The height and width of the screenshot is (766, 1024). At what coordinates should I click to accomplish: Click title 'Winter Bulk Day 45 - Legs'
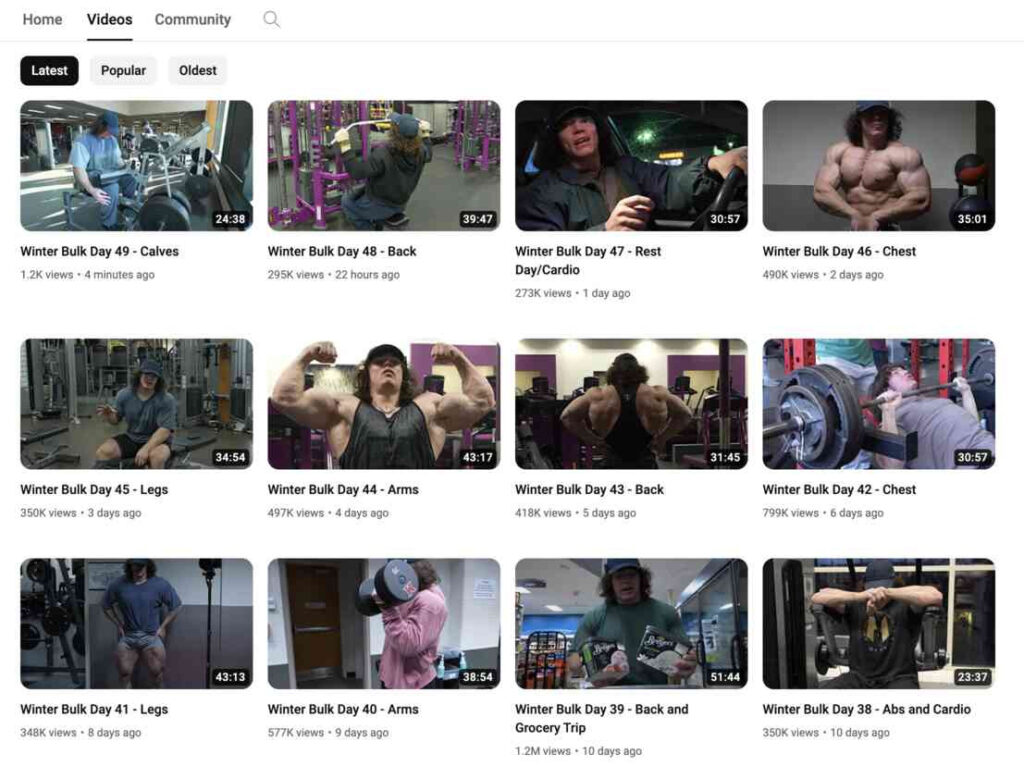pos(94,490)
